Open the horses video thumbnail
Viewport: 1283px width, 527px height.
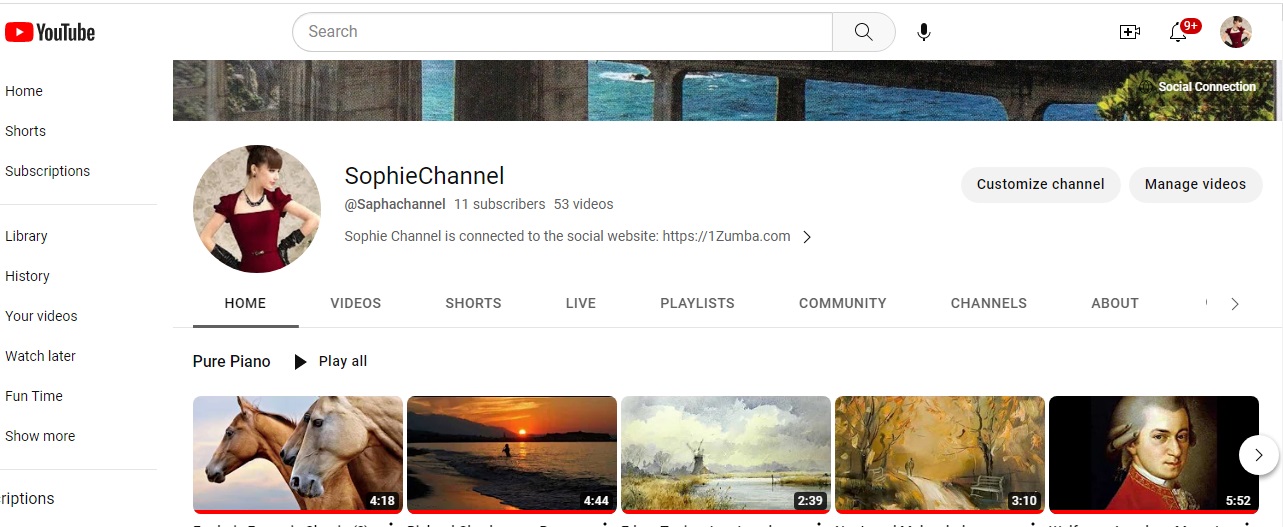(x=297, y=453)
